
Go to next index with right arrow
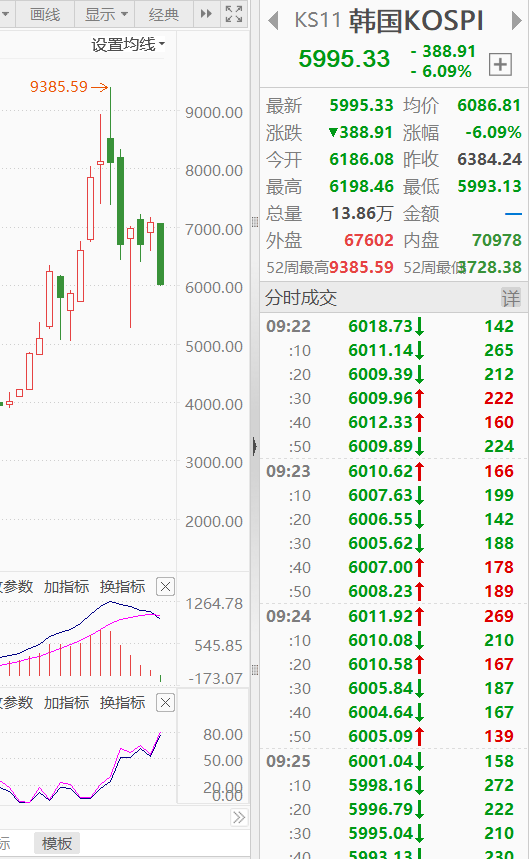click(516, 21)
